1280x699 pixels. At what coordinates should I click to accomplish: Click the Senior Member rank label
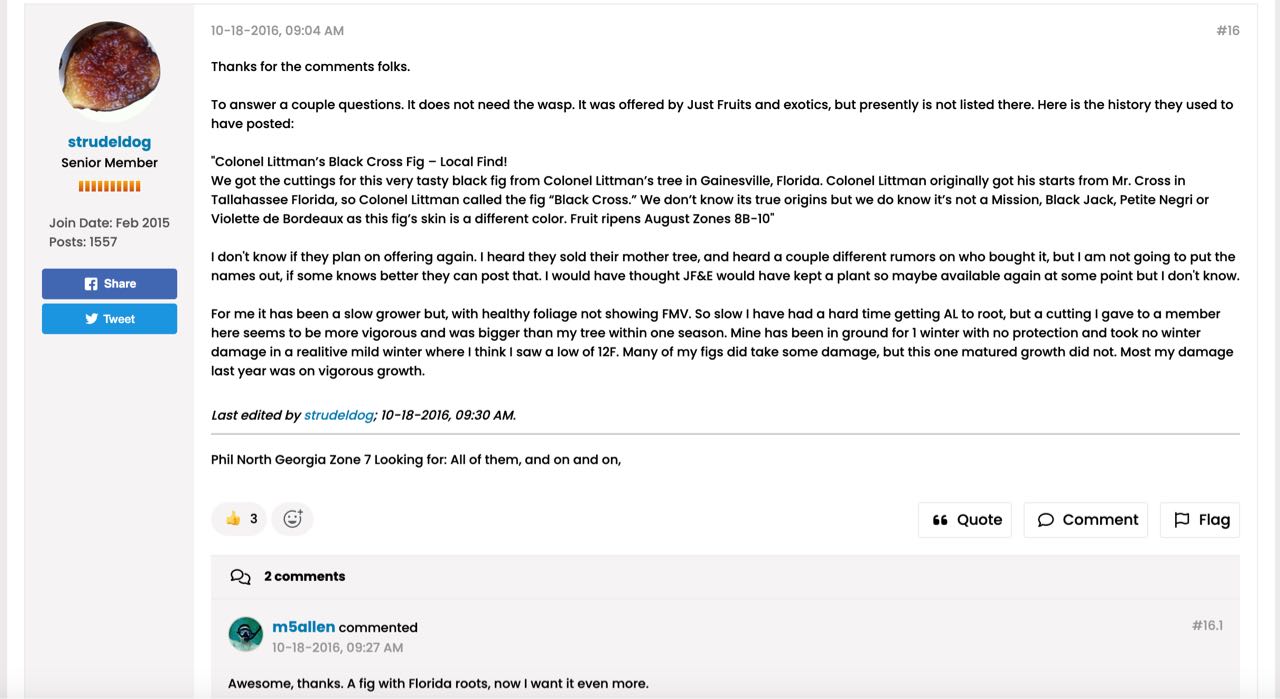click(x=110, y=163)
